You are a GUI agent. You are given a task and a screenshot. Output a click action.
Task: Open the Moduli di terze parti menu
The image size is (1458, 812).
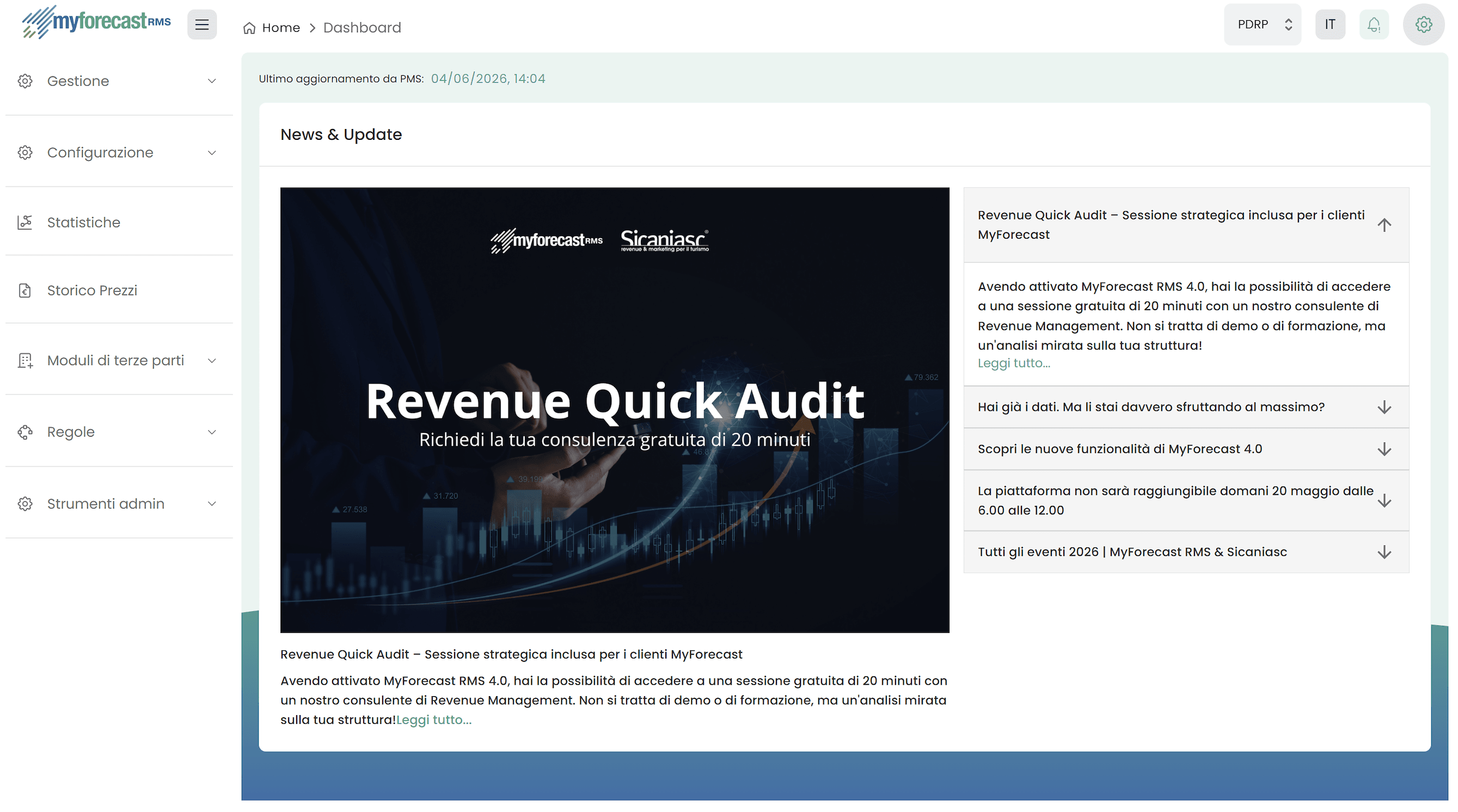click(x=119, y=360)
